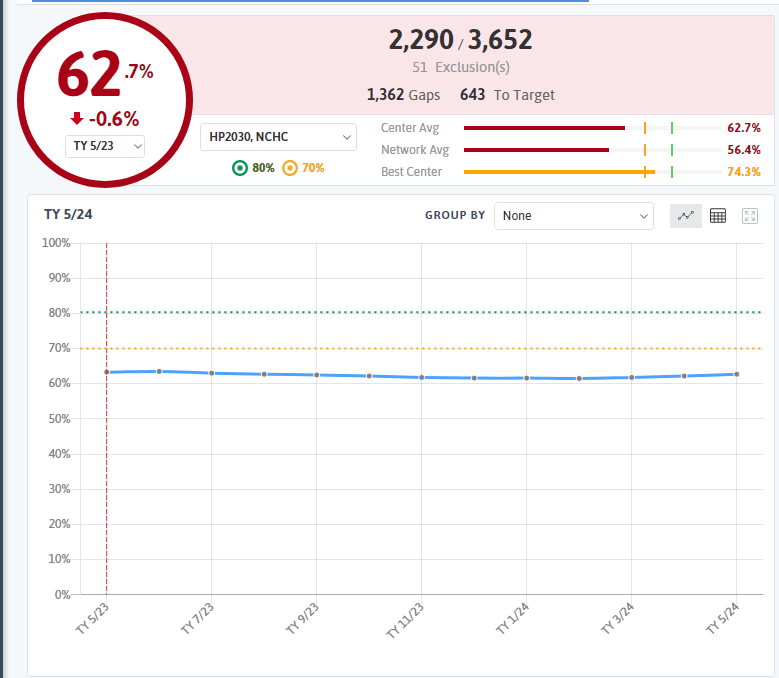Image resolution: width=779 pixels, height=678 pixels.
Task: Expand chart to fullscreen
Action: click(750, 216)
